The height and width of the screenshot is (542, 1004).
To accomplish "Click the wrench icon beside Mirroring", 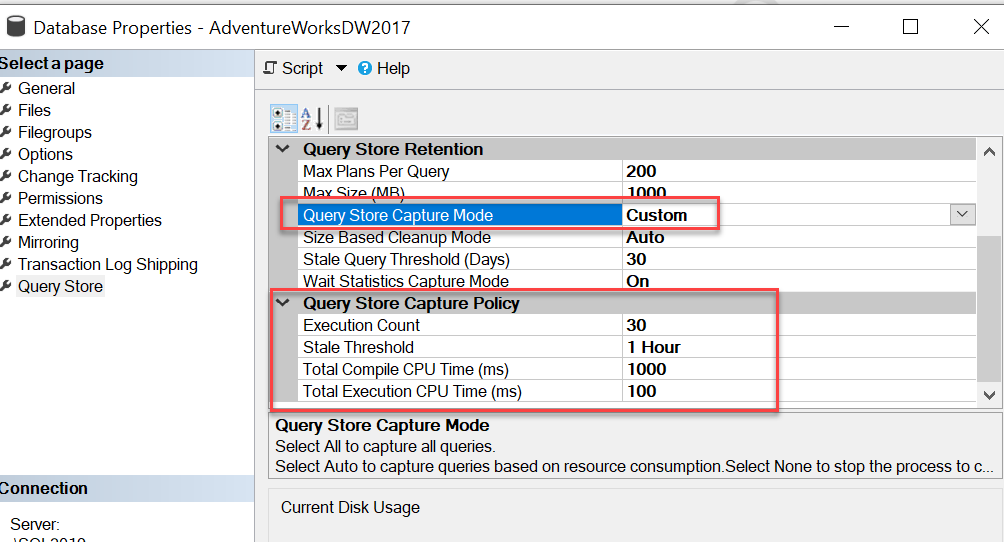I will click(x=6, y=242).
